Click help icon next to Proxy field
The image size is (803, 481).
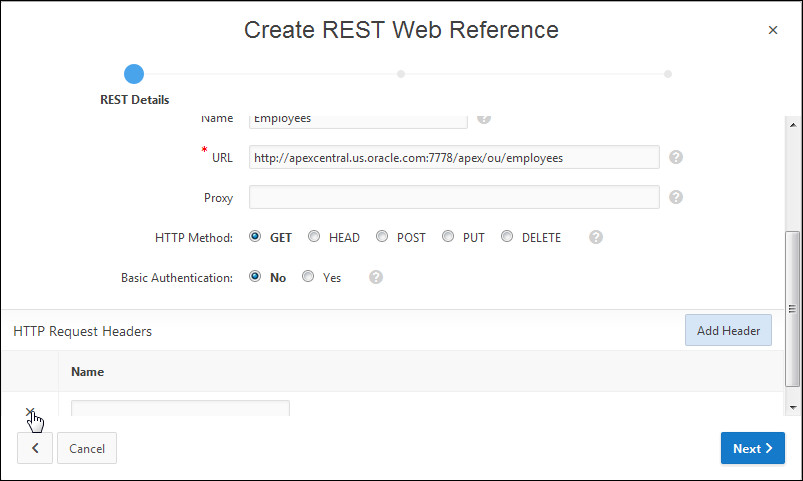coord(676,197)
